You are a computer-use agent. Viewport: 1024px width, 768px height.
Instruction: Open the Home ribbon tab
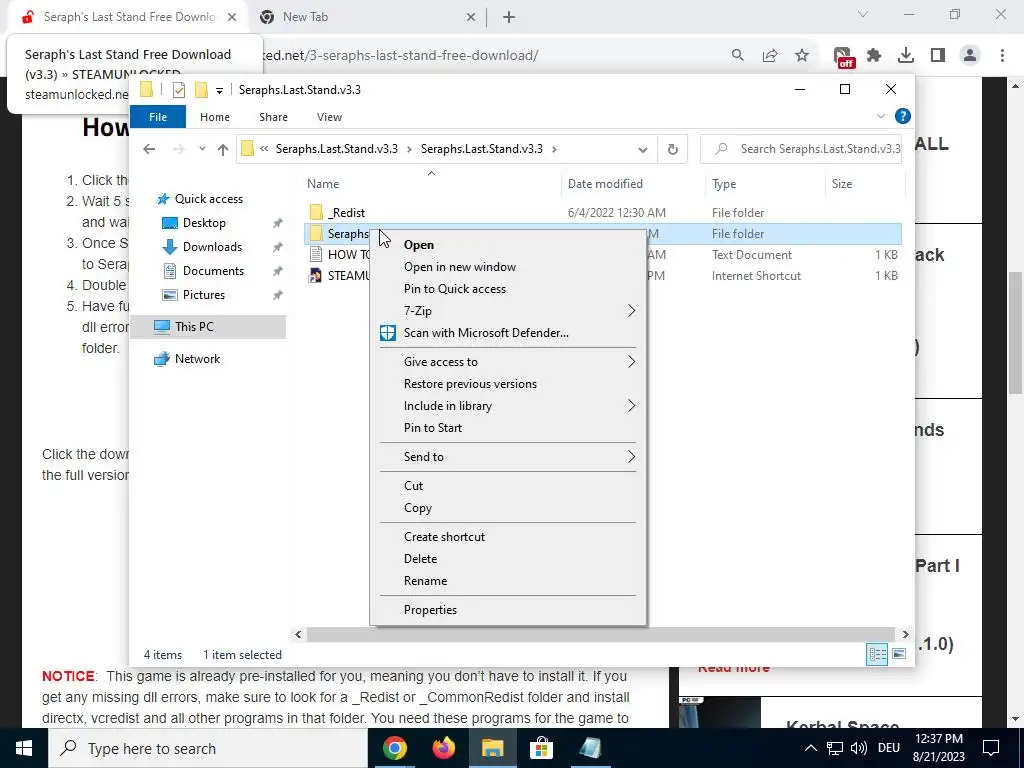point(215,117)
